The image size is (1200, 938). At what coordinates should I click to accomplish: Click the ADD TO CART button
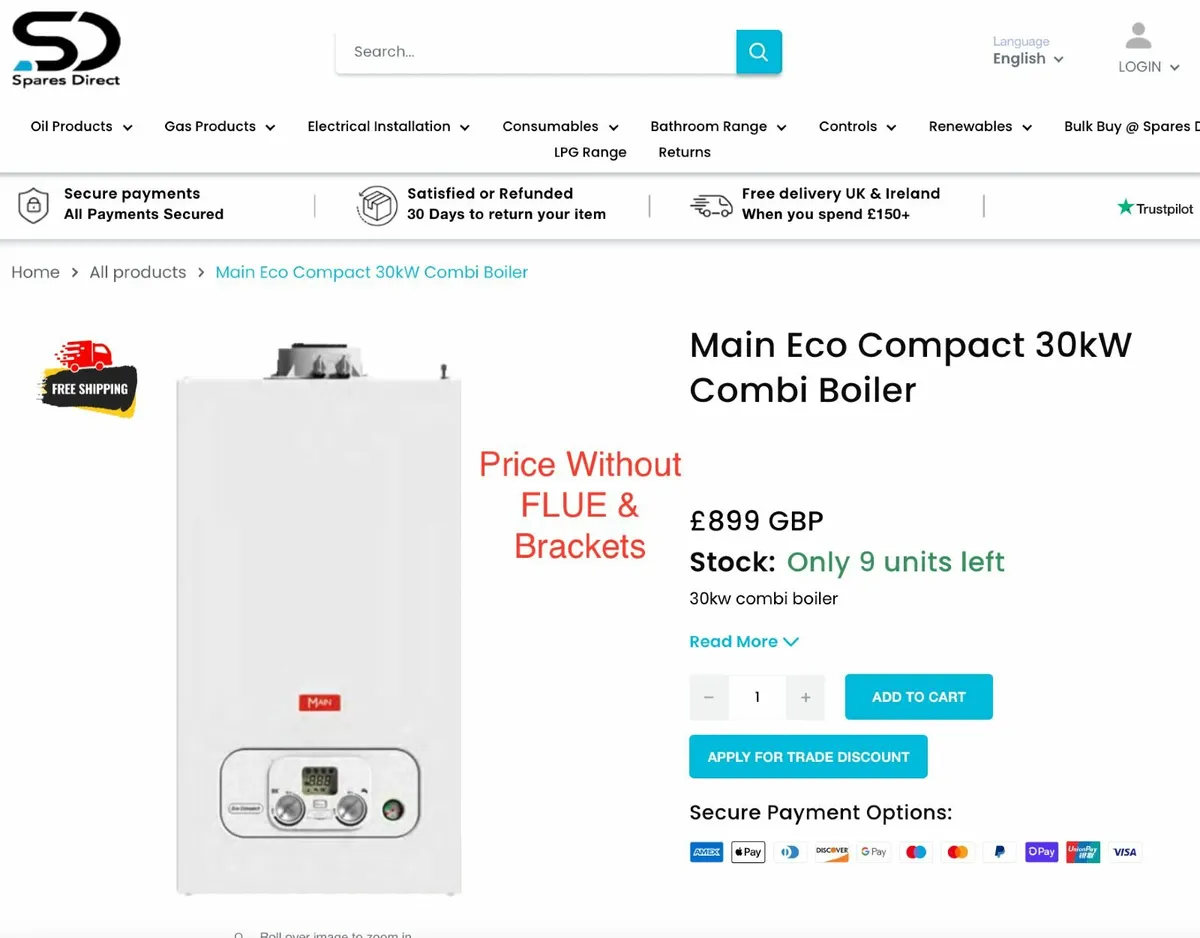coord(918,697)
